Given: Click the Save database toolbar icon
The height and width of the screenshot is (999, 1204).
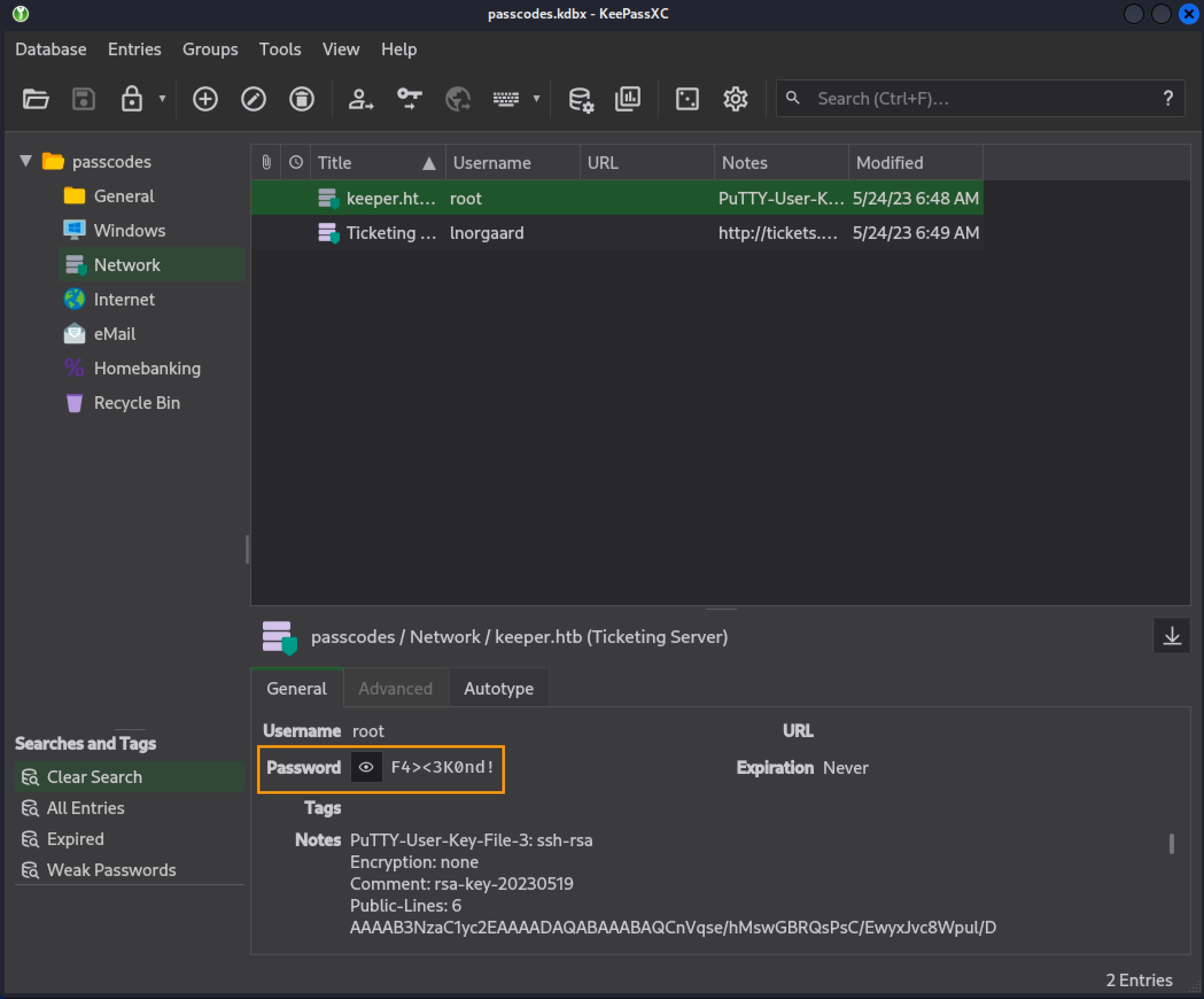Looking at the screenshot, I should [x=83, y=99].
